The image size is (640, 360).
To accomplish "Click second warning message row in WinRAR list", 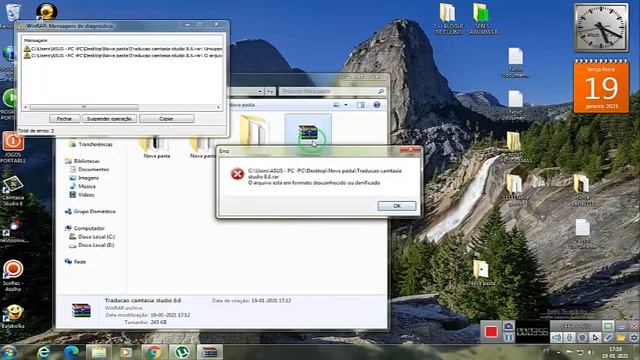I will coord(122,55).
